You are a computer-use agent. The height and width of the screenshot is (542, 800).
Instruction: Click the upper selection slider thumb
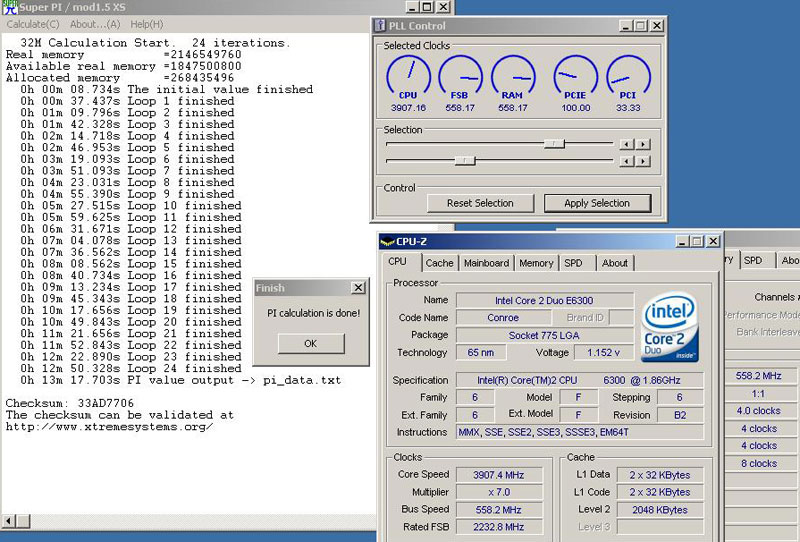(x=554, y=144)
